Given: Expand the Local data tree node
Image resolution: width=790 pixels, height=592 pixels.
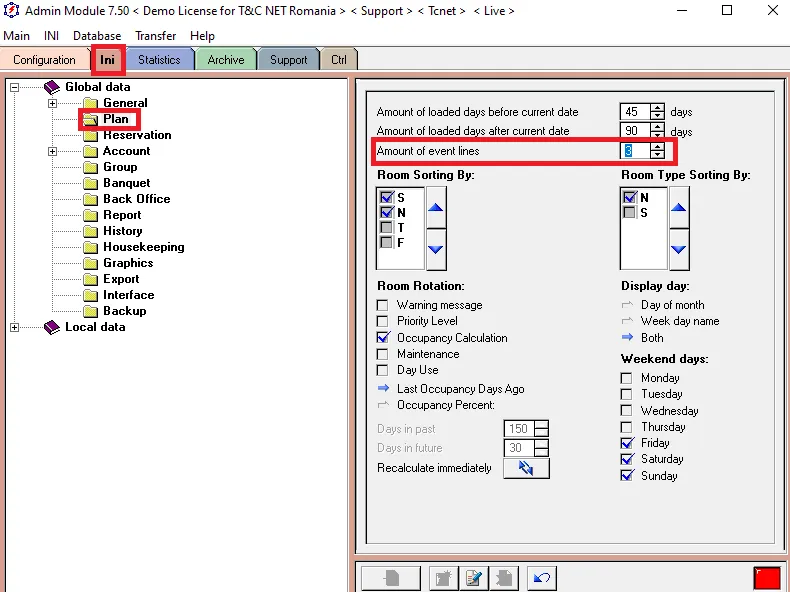Looking at the screenshot, I should (15, 327).
